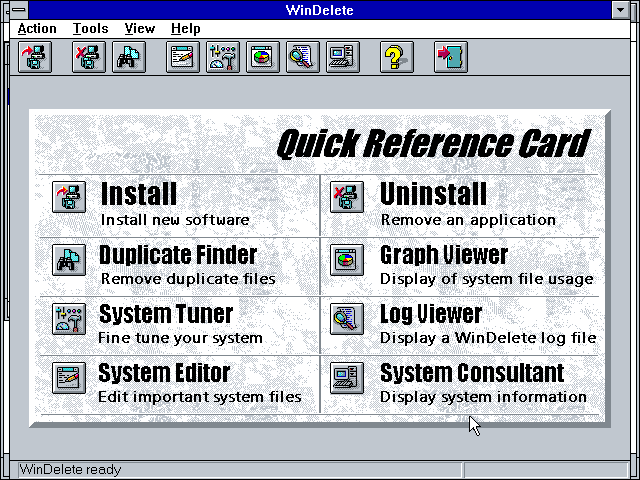The height and width of the screenshot is (480, 640).
Task: Click the System Editor card icon
Action: [x=69, y=378]
